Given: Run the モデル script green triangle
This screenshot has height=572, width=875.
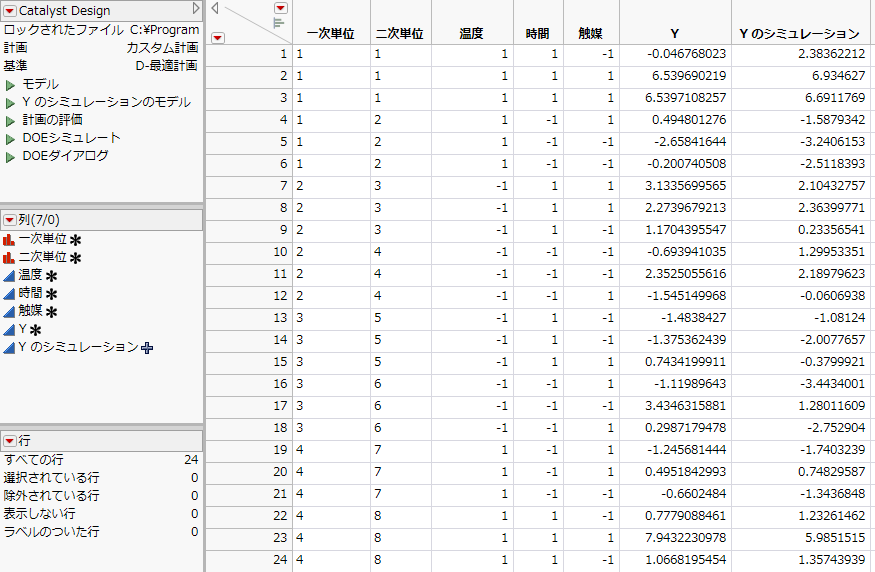Looking at the screenshot, I should [x=10, y=84].
